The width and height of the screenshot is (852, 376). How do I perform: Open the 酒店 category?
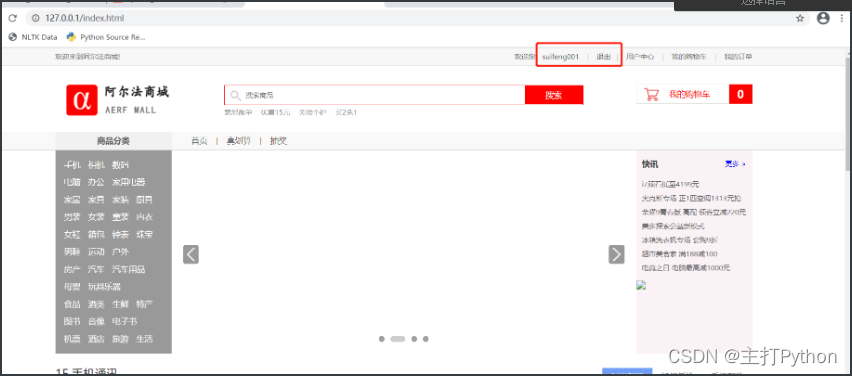click(x=96, y=339)
